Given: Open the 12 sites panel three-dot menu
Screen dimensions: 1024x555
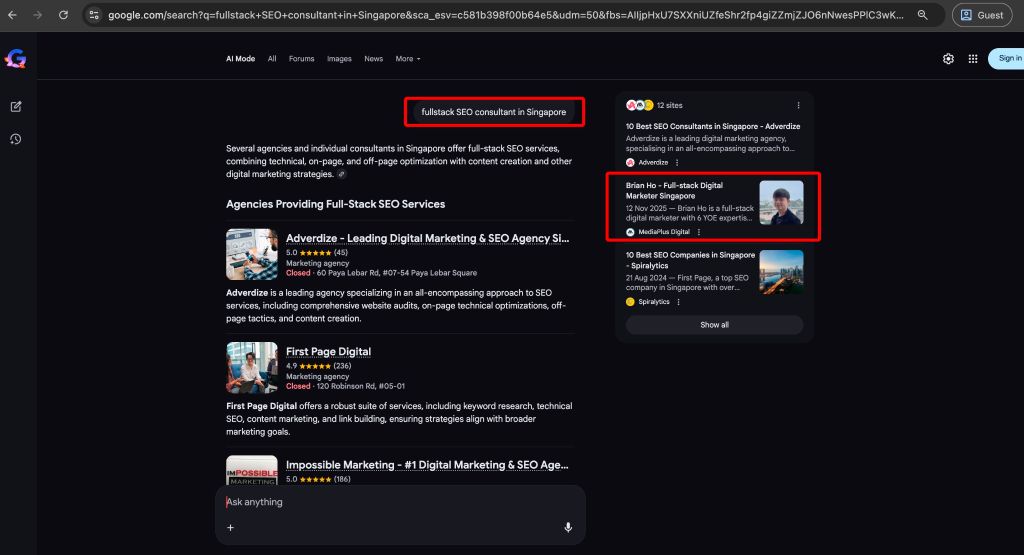Looking at the screenshot, I should click(x=798, y=105).
